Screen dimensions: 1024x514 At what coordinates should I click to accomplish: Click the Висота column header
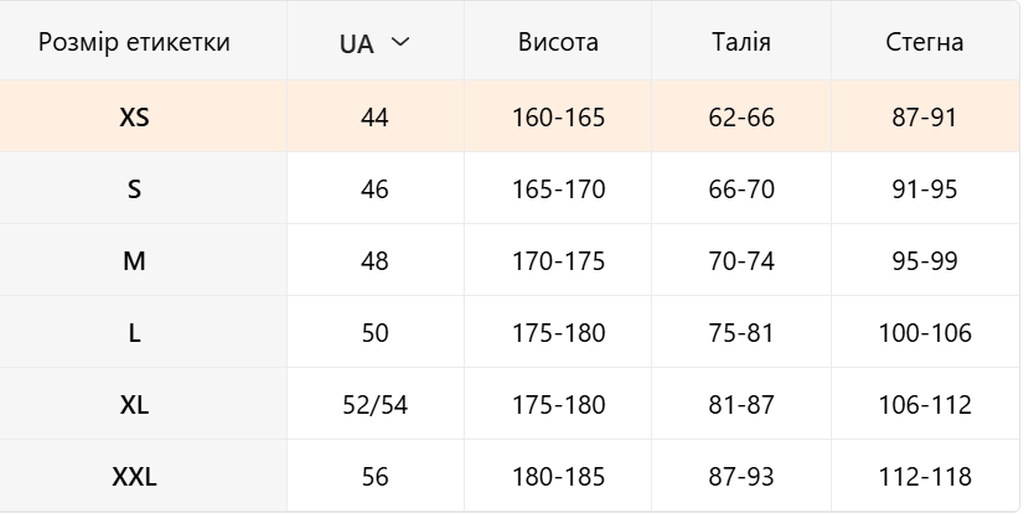coord(558,41)
